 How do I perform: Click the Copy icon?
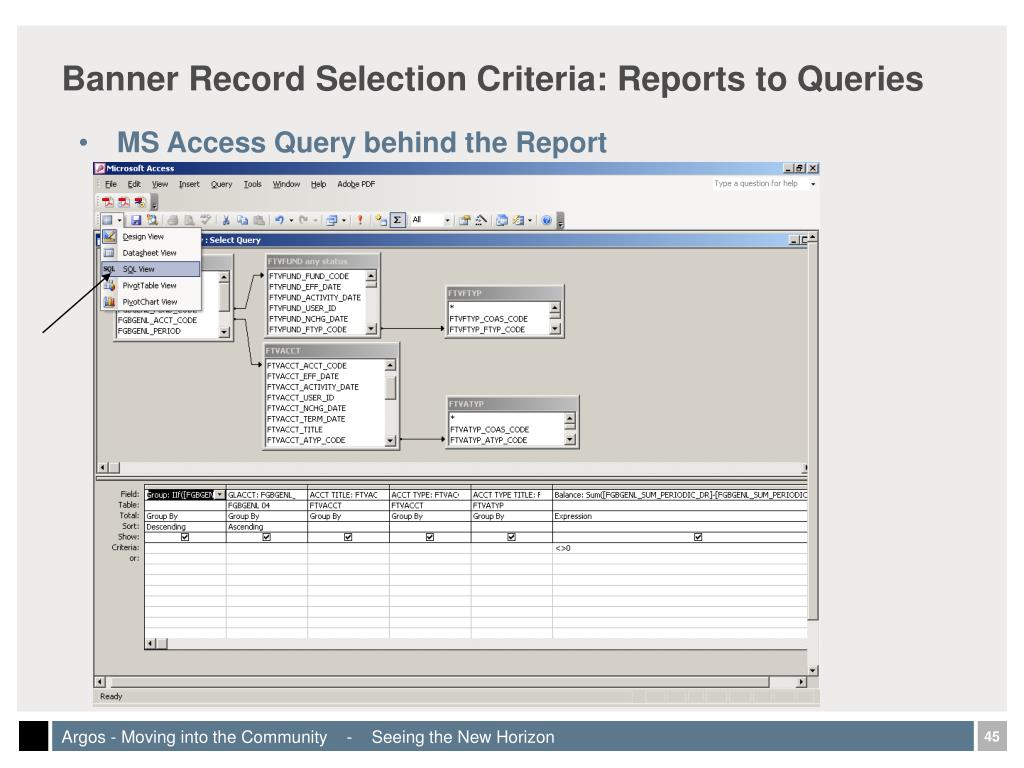click(242, 220)
